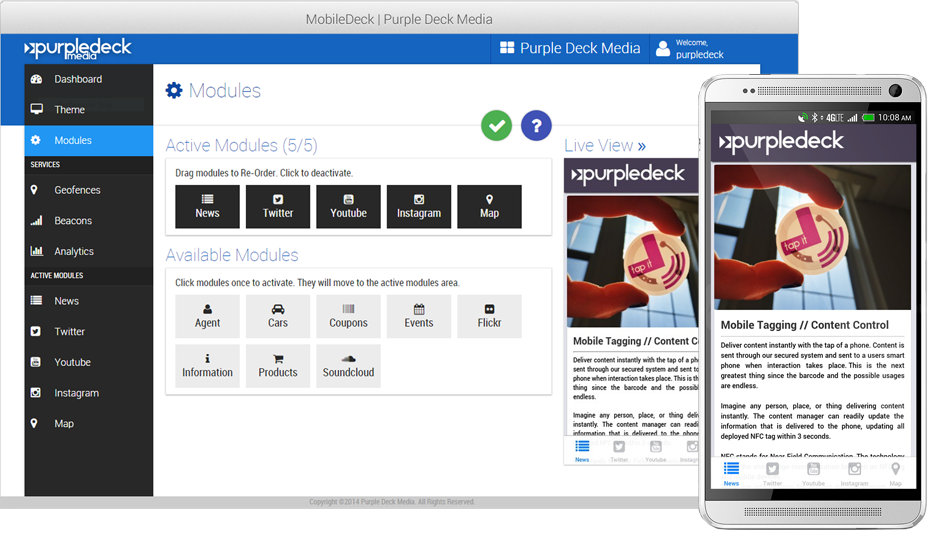
Task: Deactivate the Twitter active module
Action: click(x=278, y=206)
